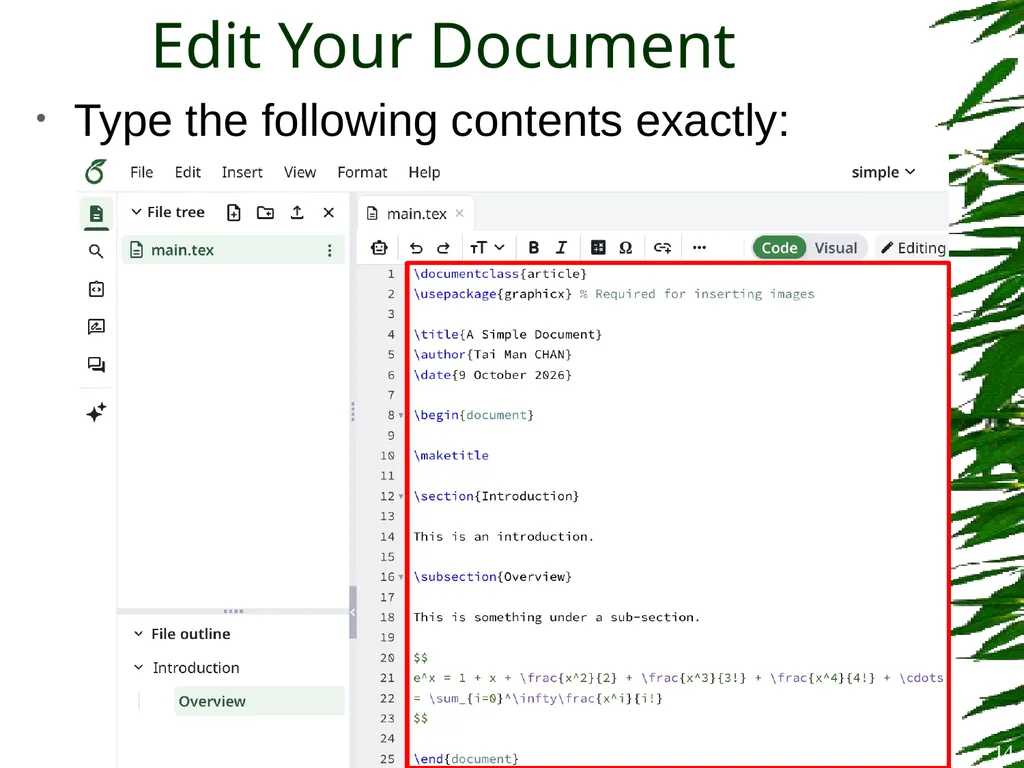
Task: Click the \date{9 October 2026} line
Action: (x=492, y=375)
